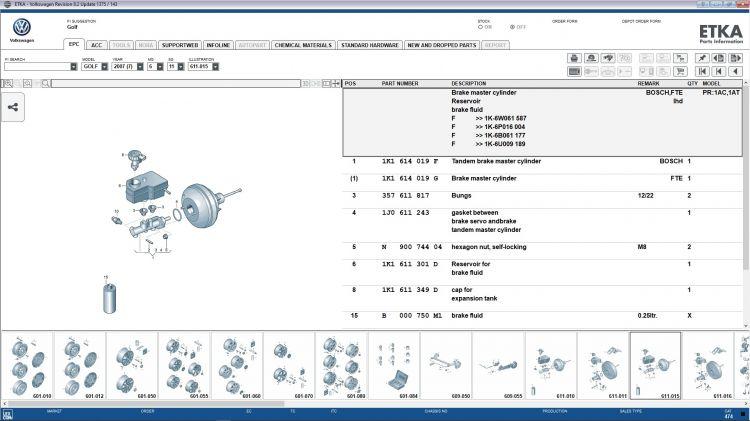Click the print icon in the toolbar
This screenshot has height=421, width=750.
pos(574,58)
